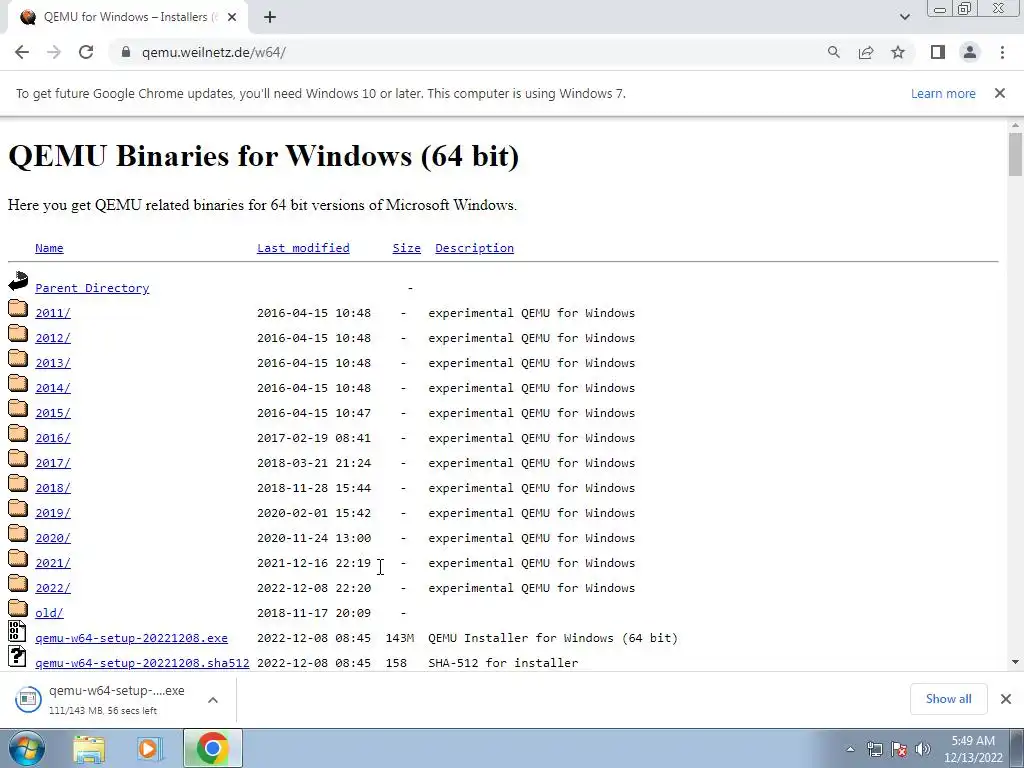Click the network tray icon
Viewport: 1024px width, 768px height.
coord(874,749)
